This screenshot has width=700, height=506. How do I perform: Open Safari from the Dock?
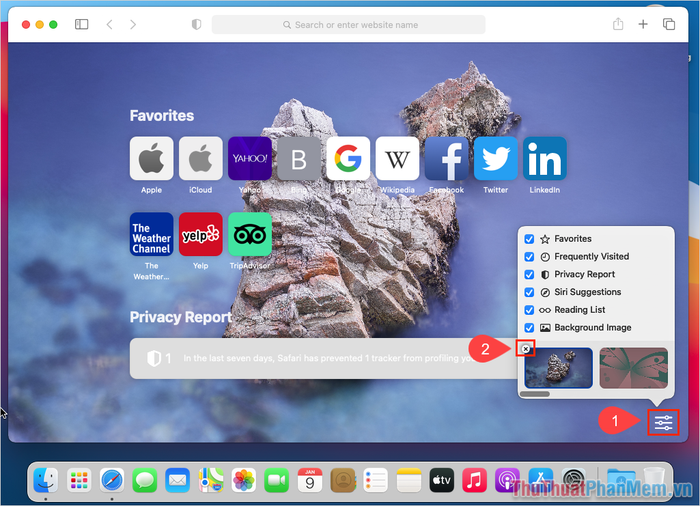pyautogui.click(x=112, y=481)
